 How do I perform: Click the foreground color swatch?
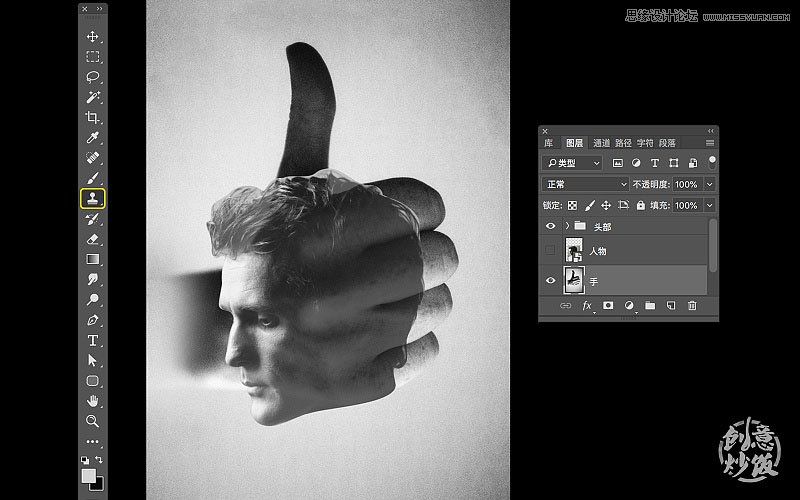coord(89,475)
